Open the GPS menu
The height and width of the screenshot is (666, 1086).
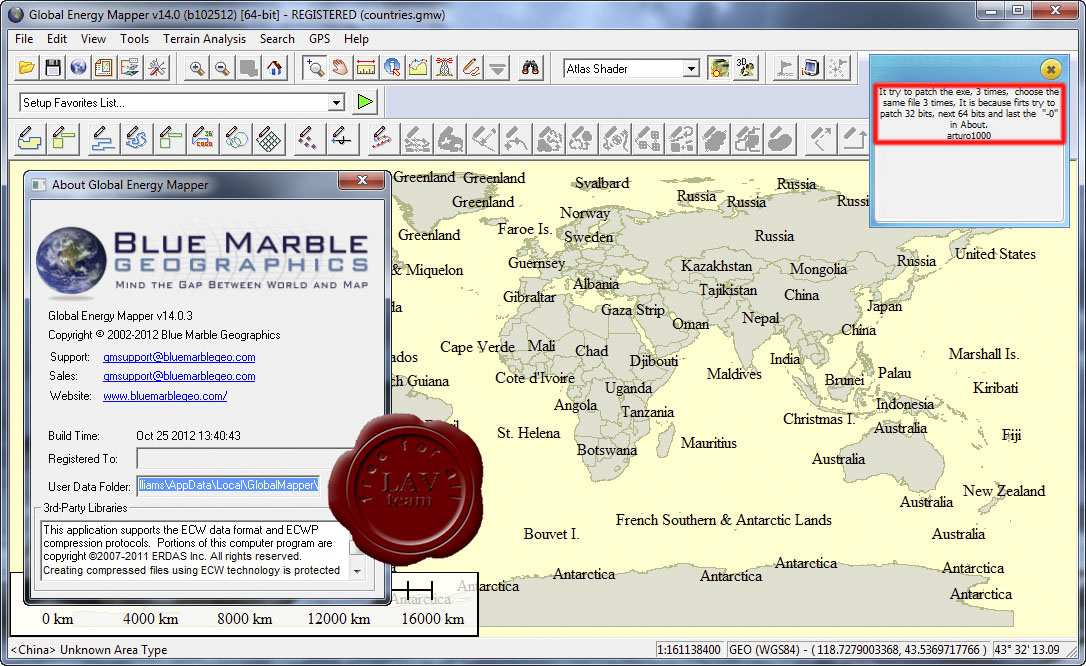coord(319,39)
